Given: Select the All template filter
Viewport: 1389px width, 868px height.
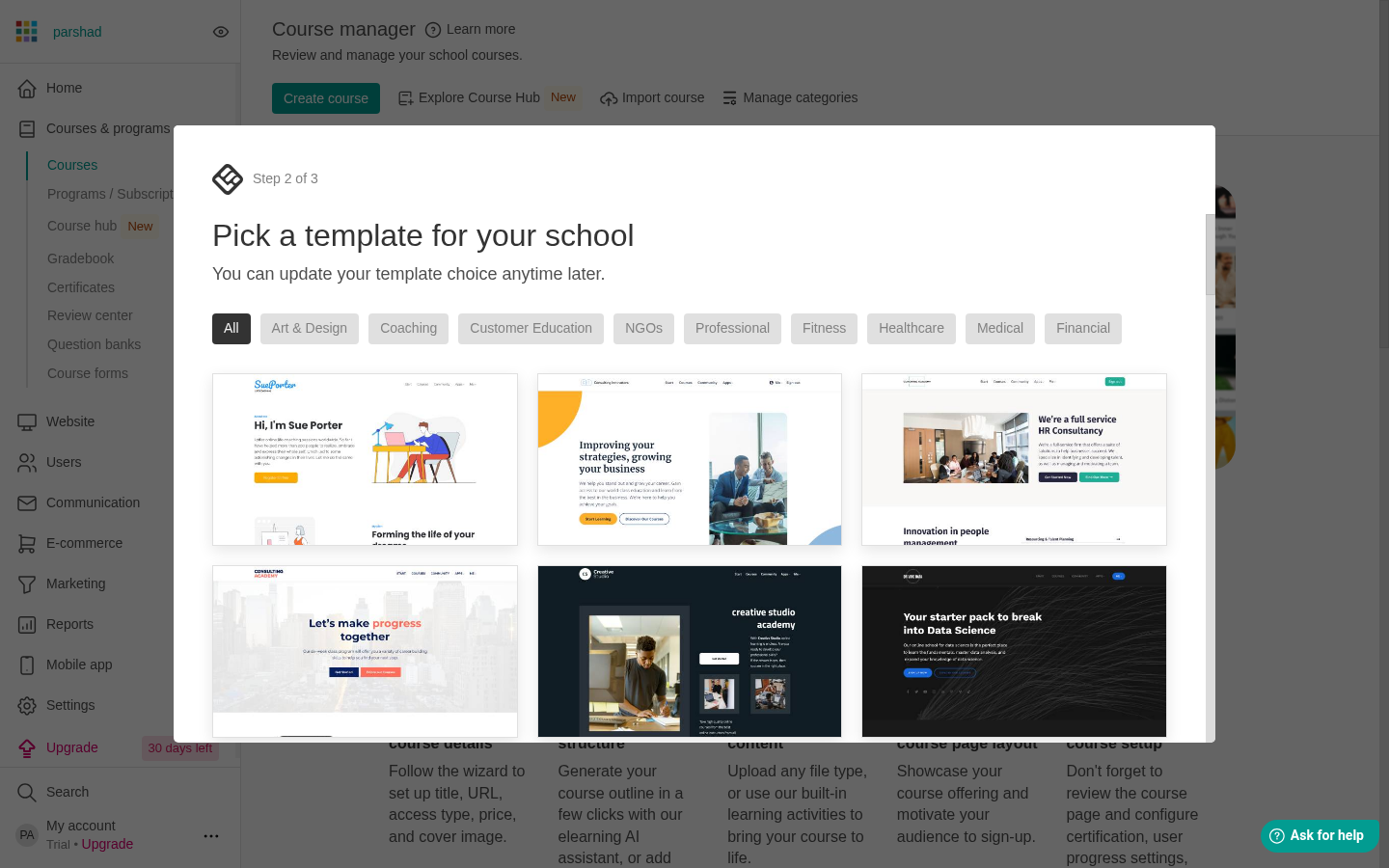Looking at the screenshot, I should click(x=231, y=329).
